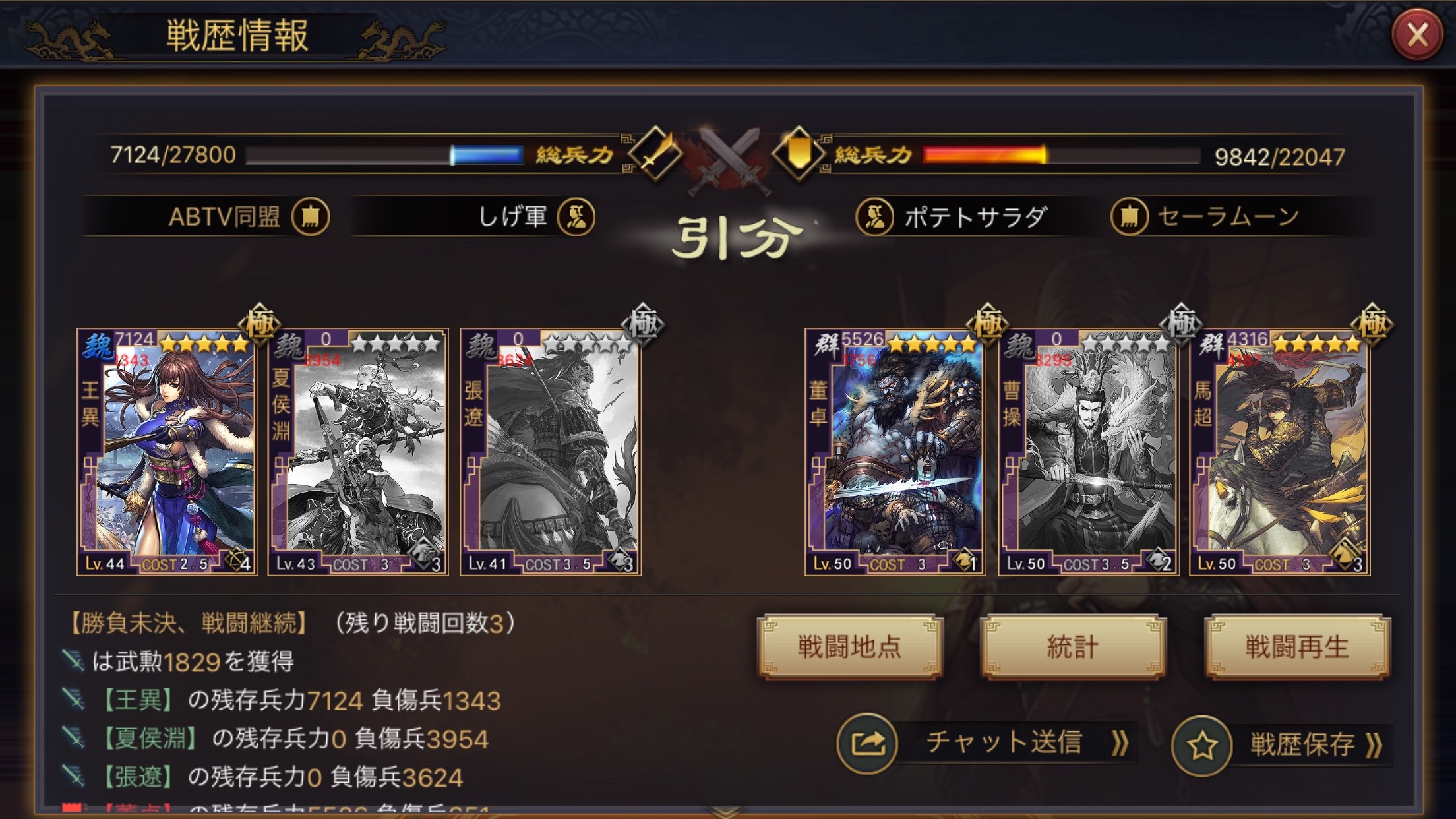
Task: Open the 戦闘地点 battle location button
Action: point(849,647)
